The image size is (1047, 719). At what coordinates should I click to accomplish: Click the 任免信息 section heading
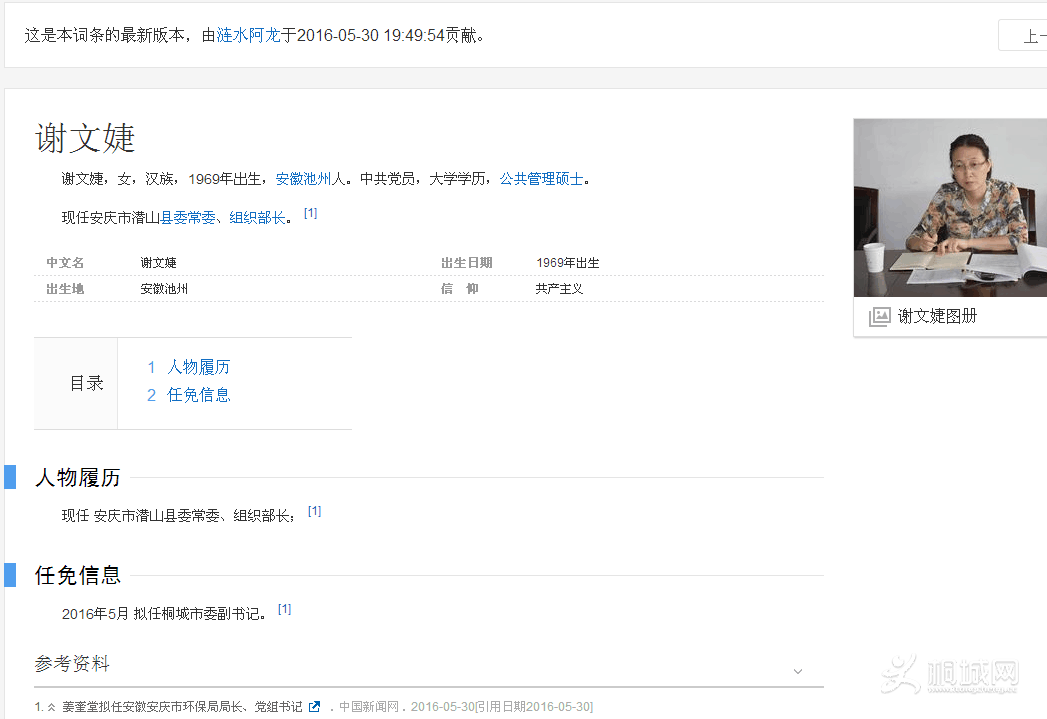coord(77,575)
